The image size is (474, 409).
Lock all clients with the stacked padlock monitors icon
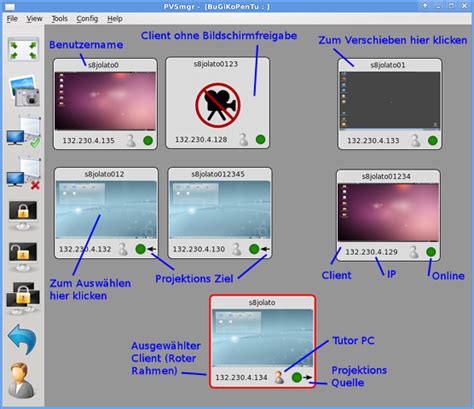tap(23, 298)
